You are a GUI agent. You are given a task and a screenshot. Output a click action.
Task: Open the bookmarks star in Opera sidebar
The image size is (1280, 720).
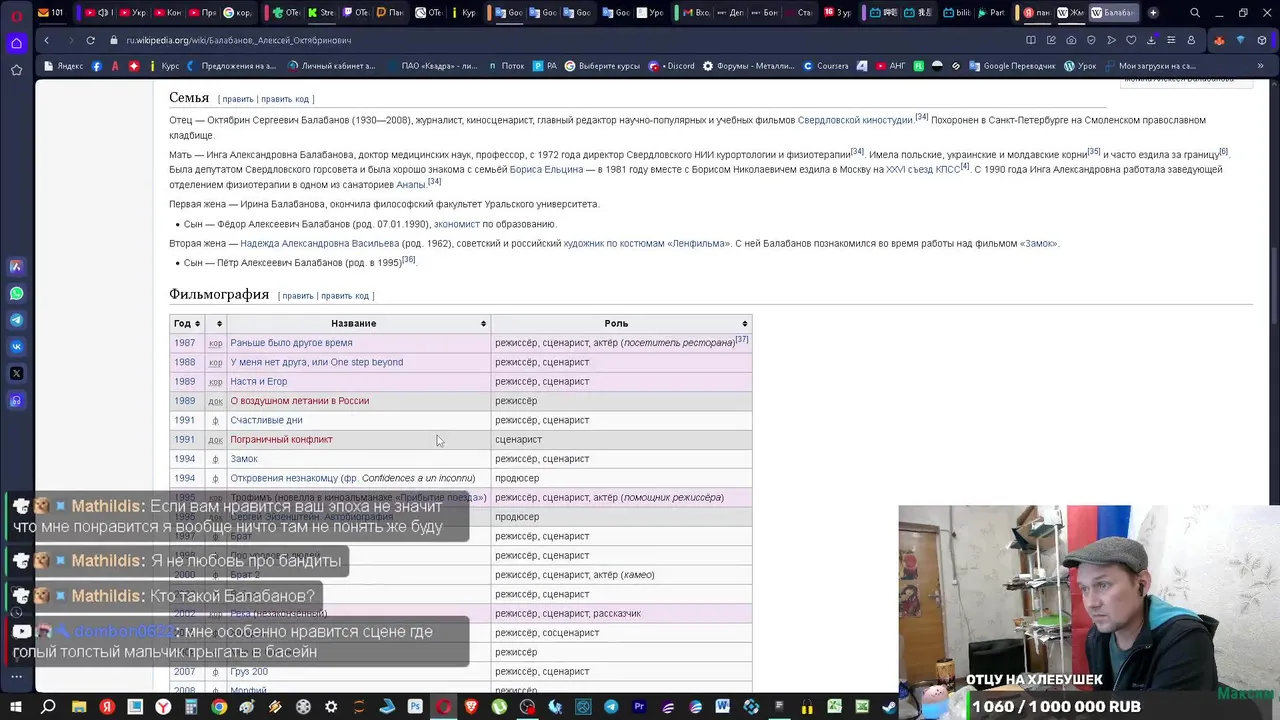coord(16,70)
